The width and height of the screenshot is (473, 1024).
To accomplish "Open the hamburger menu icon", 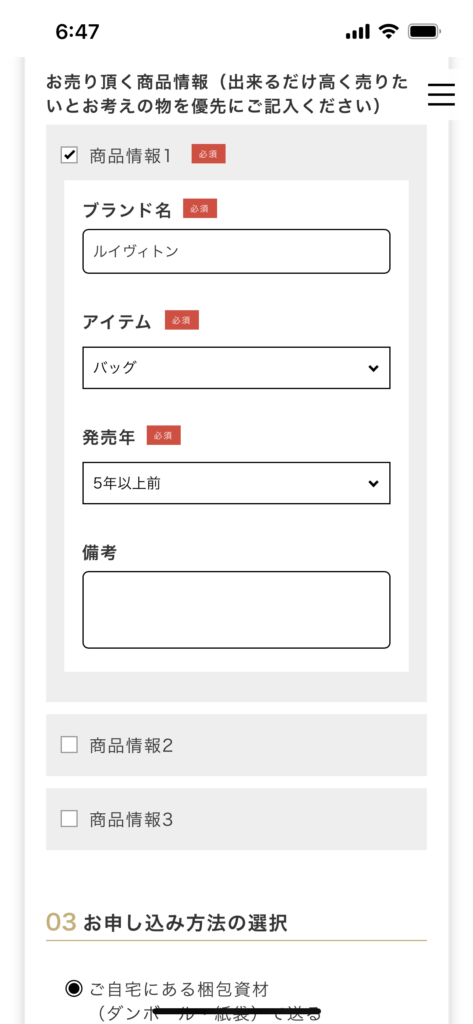I will tap(442, 95).
